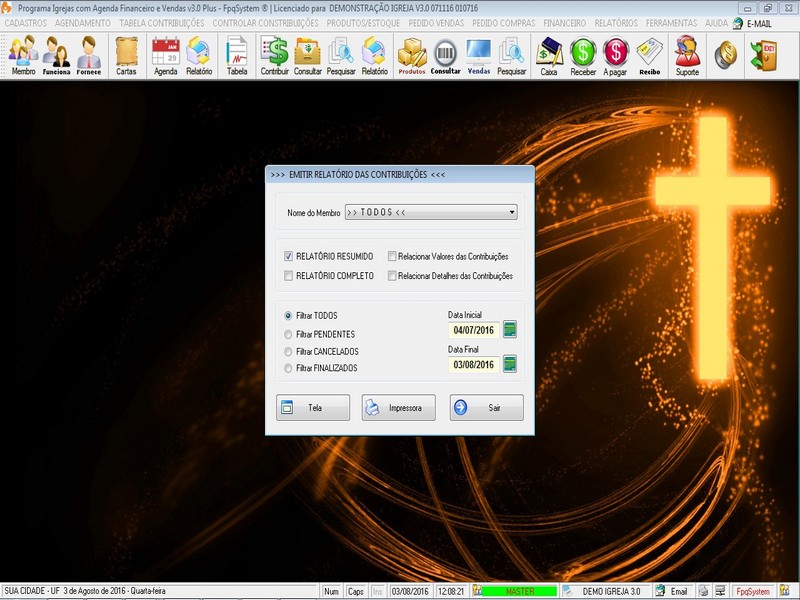This screenshot has height=600, width=800.
Task: Open calendar picker for Data Final
Action: point(510,364)
